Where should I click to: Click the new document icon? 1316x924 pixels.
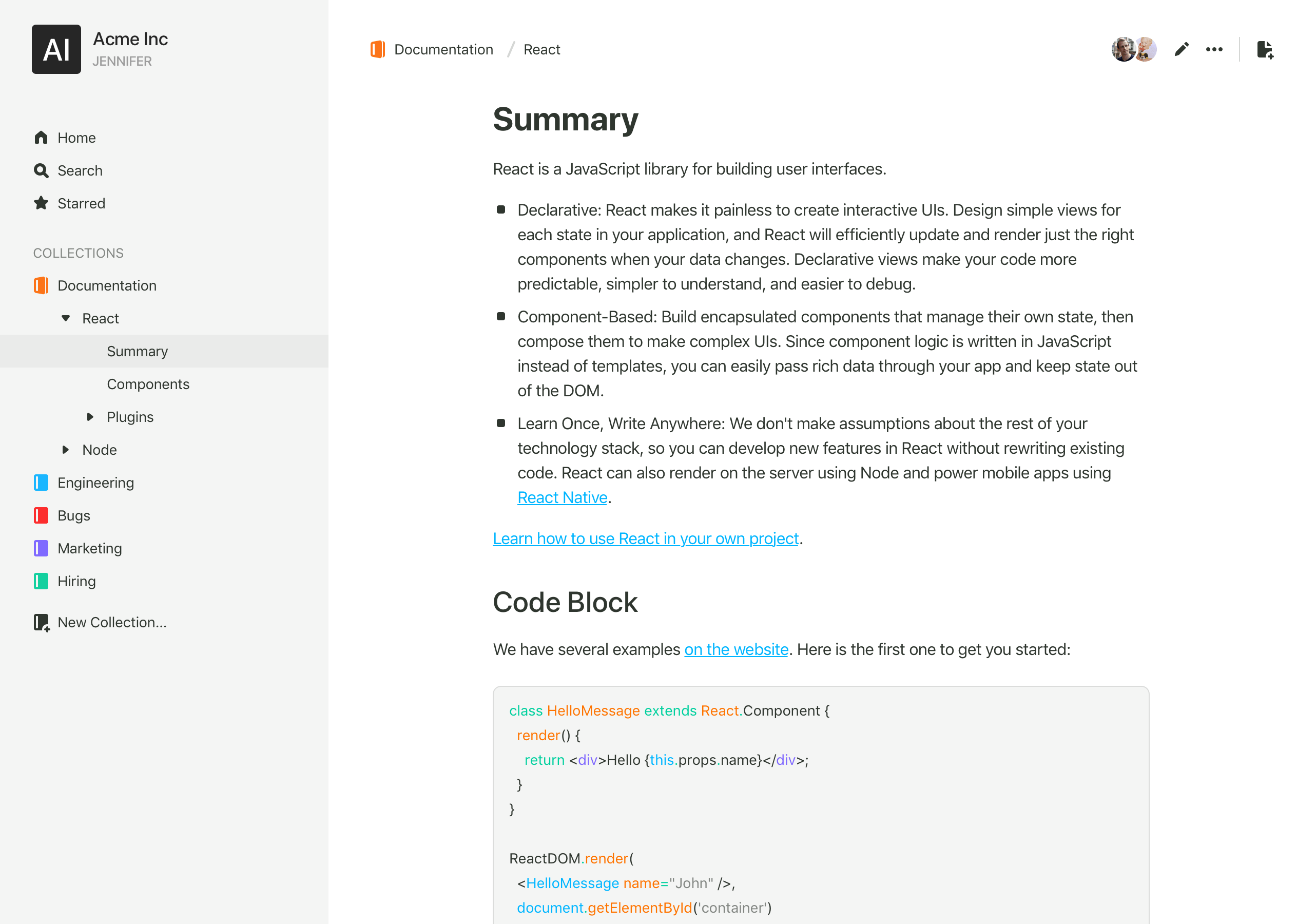point(1264,50)
